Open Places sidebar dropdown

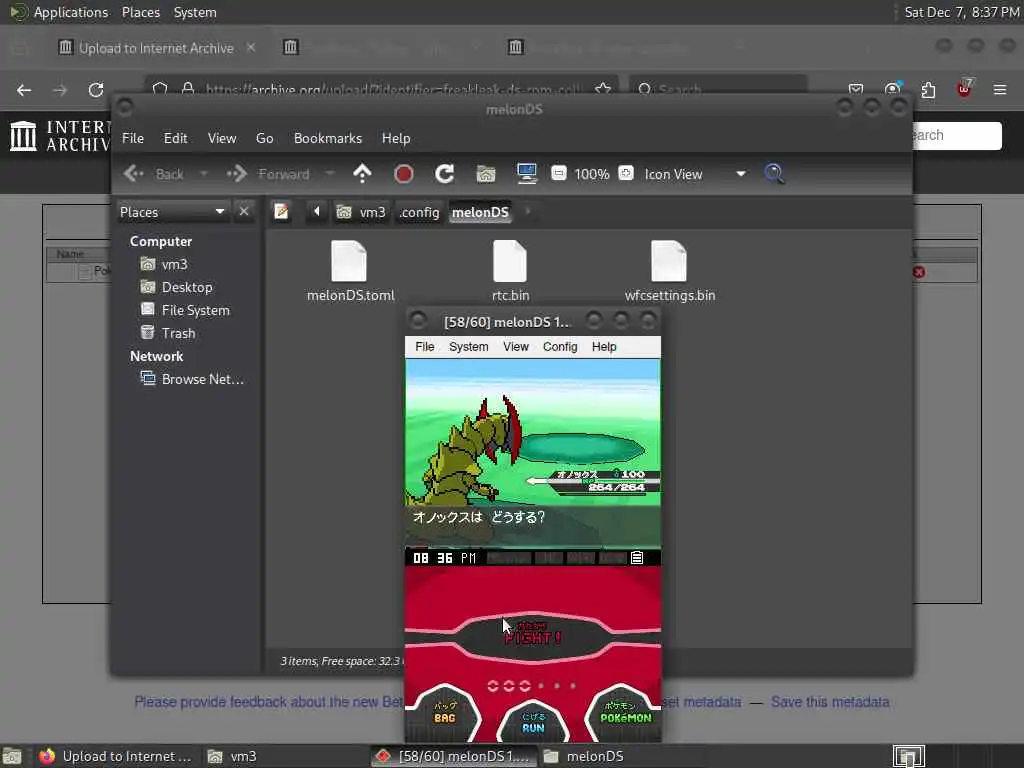172,212
